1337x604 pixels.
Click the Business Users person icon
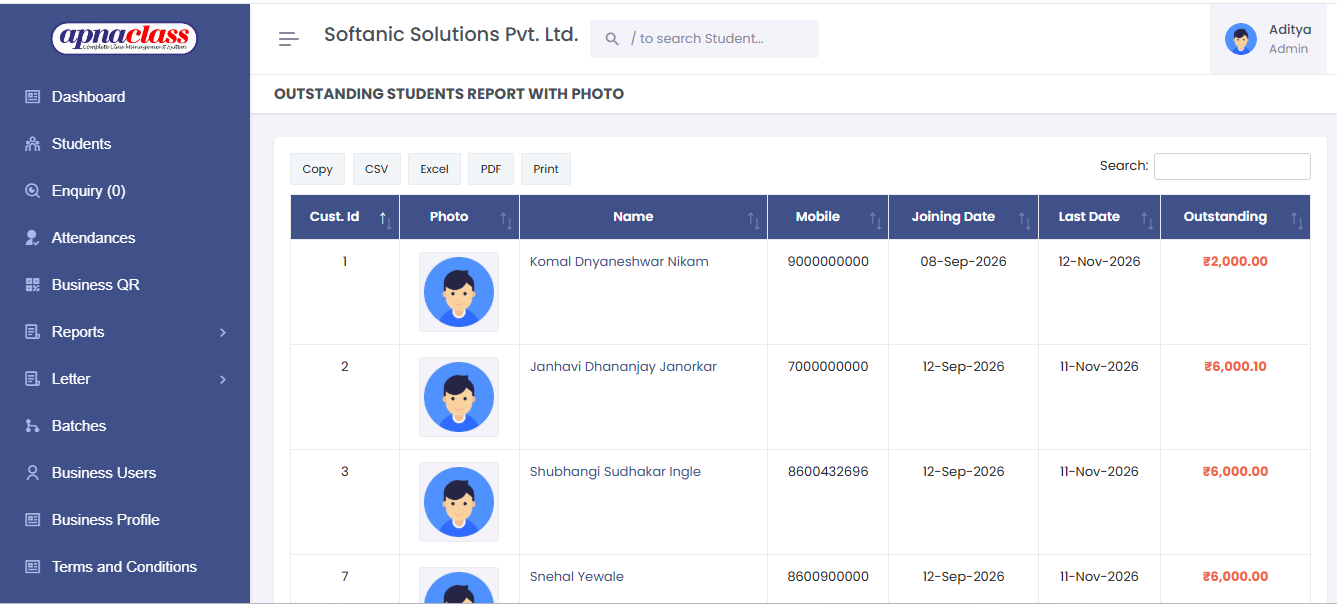click(x=33, y=473)
